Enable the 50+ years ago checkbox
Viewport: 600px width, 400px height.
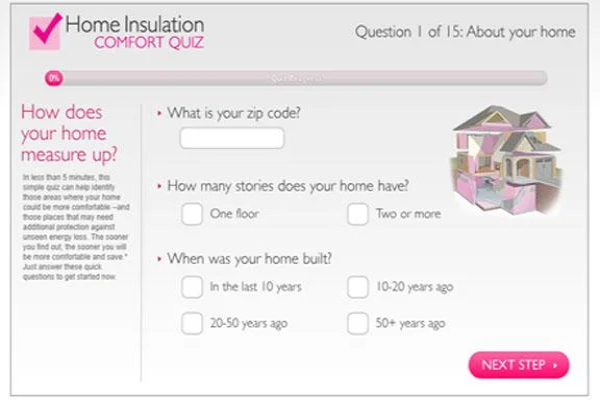point(357,324)
